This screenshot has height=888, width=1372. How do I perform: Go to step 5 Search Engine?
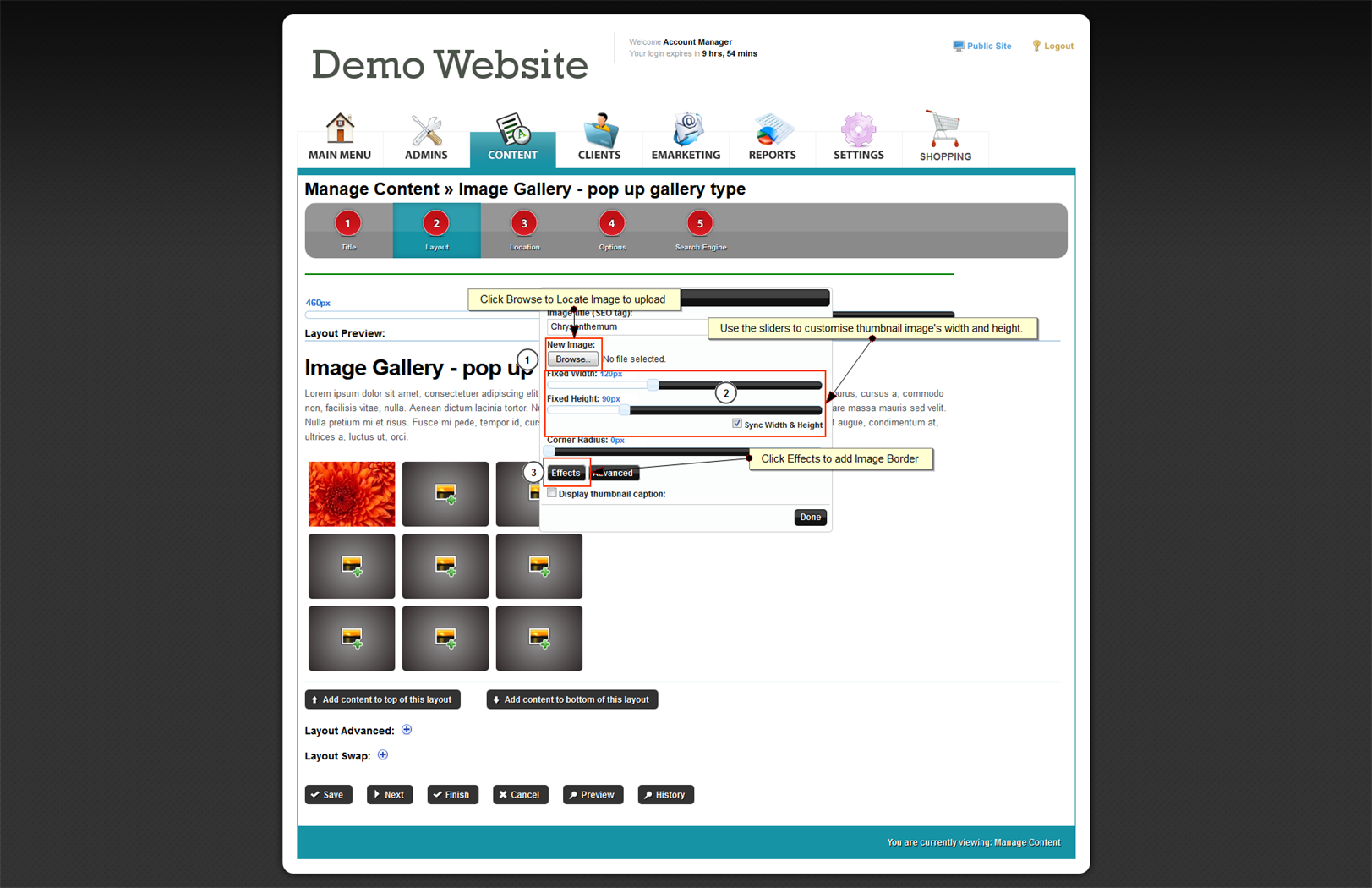click(699, 224)
